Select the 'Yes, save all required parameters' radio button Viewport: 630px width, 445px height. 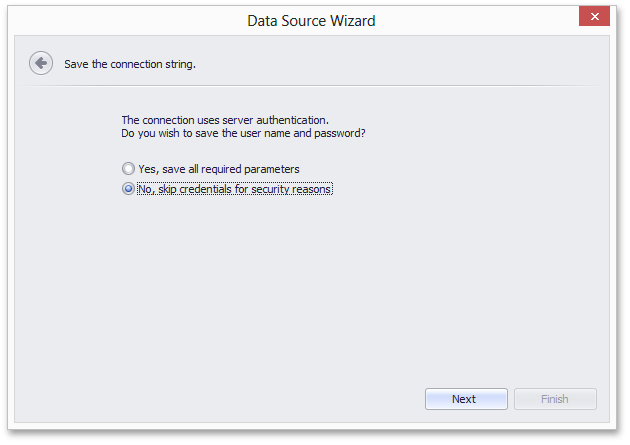tap(128, 169)
